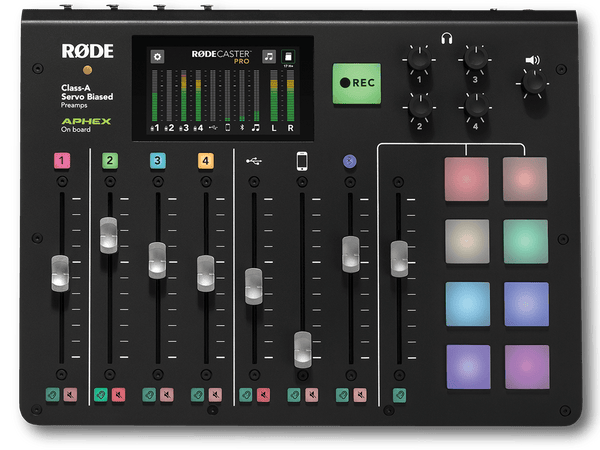Solo channel 3 with its green button
This screenshot has width=600, height=450.
coord(149,395)
